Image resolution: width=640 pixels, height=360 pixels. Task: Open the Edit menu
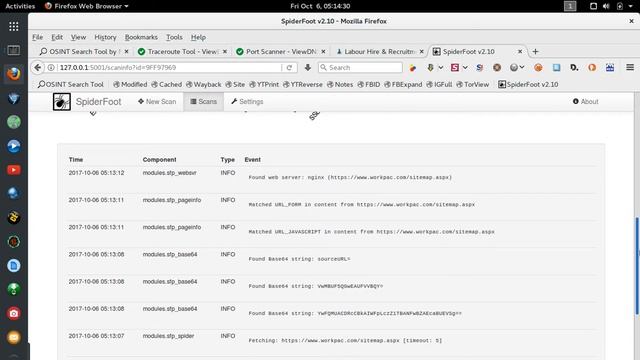coord(57,37)
